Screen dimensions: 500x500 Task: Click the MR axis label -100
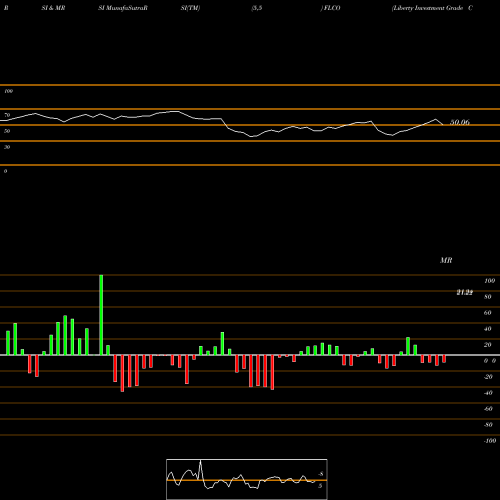(490, 441)
